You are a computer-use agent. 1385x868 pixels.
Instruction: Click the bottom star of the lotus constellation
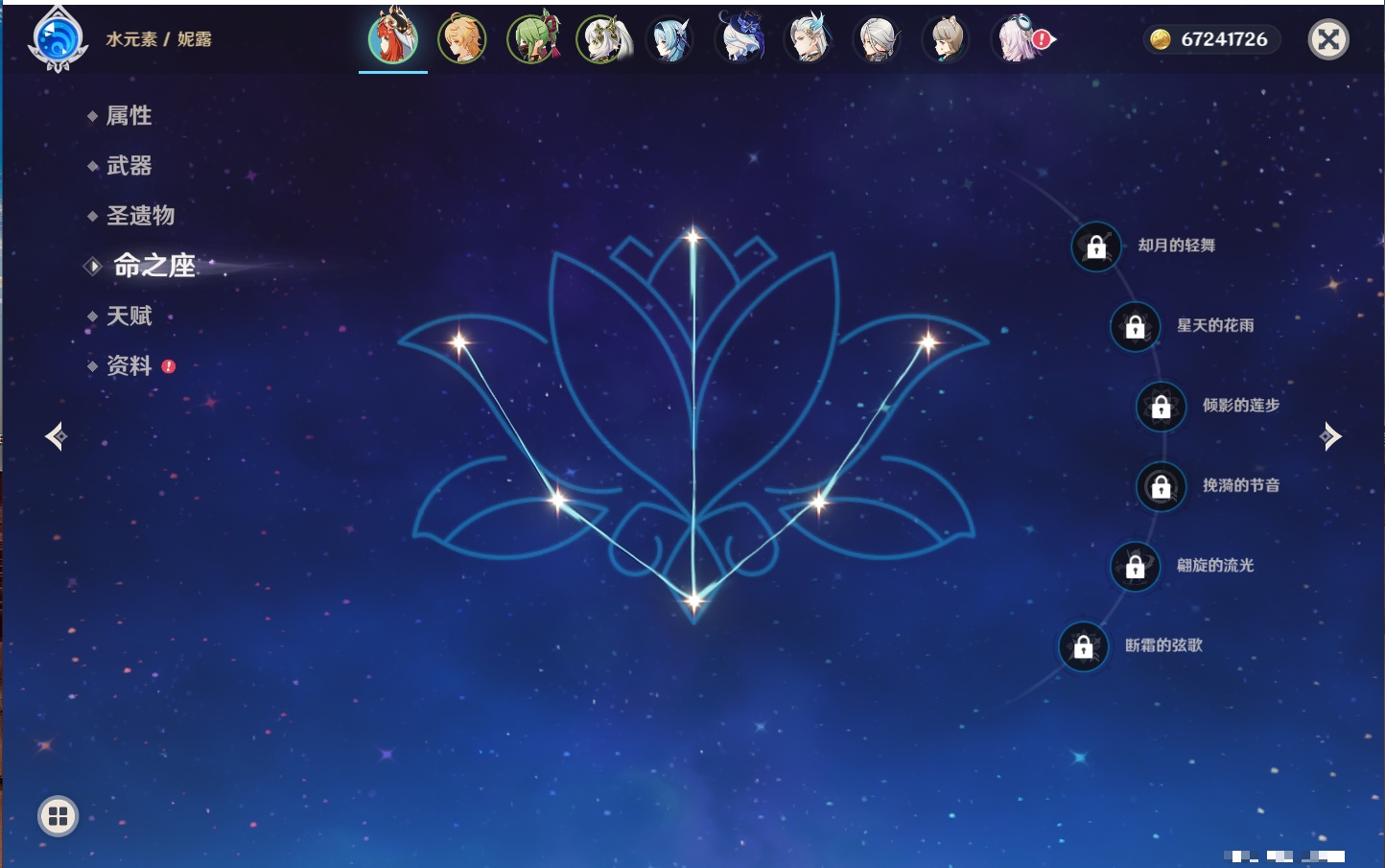(693, 601)
